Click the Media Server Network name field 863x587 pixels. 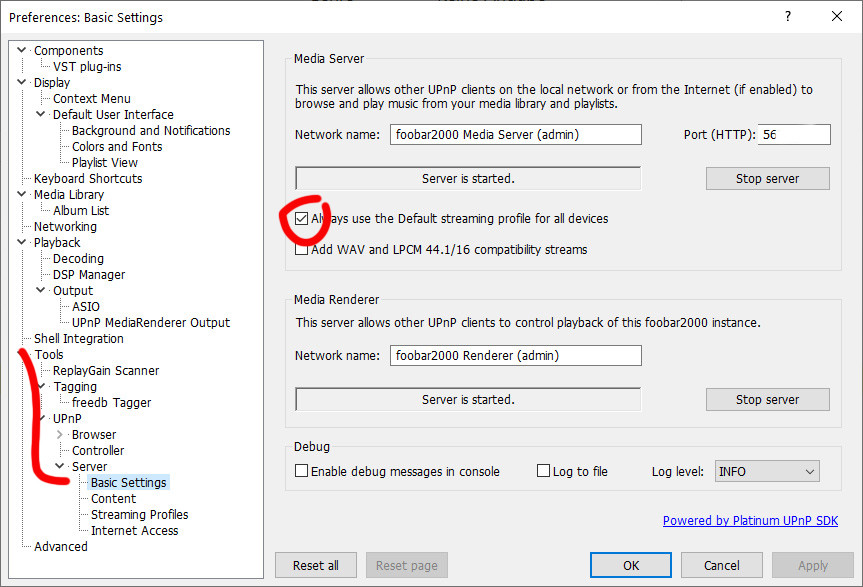tap(515, 135)
